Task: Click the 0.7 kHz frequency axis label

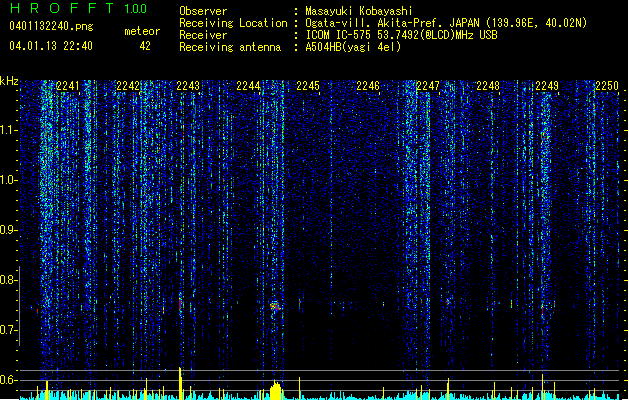Action: tap(8, 330)
